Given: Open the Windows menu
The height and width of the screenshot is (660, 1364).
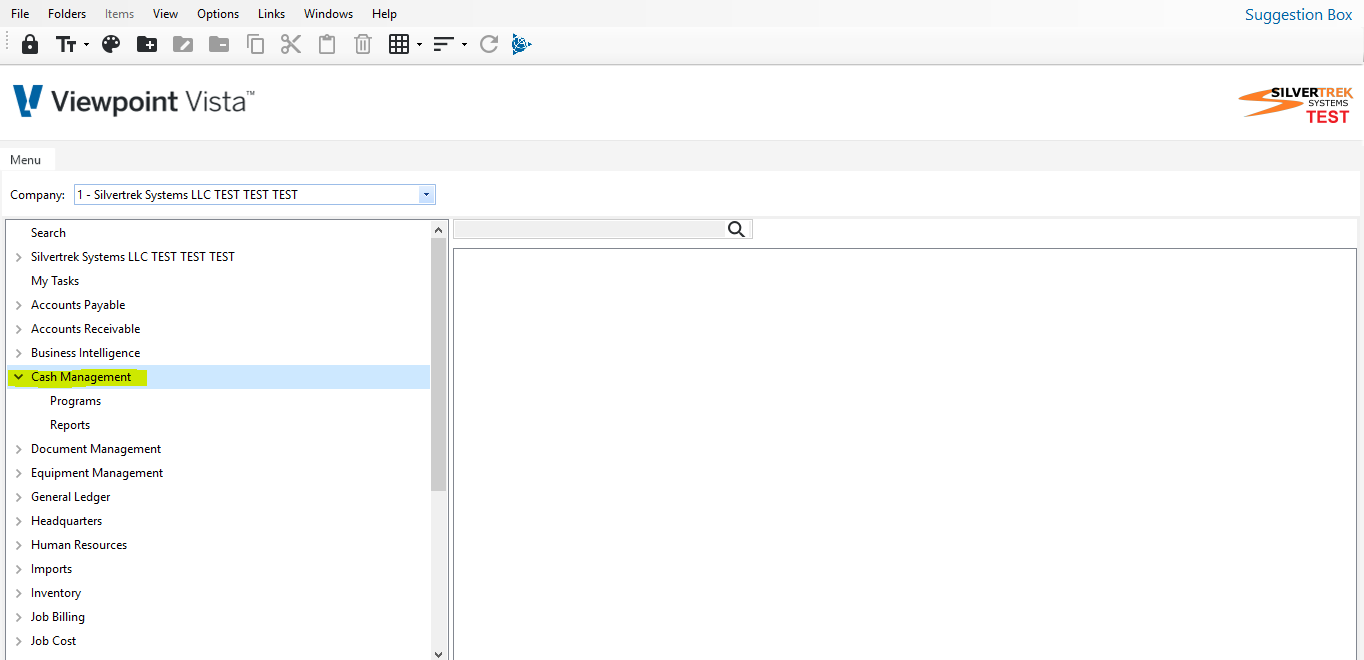Looking at the screenshot, I should [x=329, y=14].
